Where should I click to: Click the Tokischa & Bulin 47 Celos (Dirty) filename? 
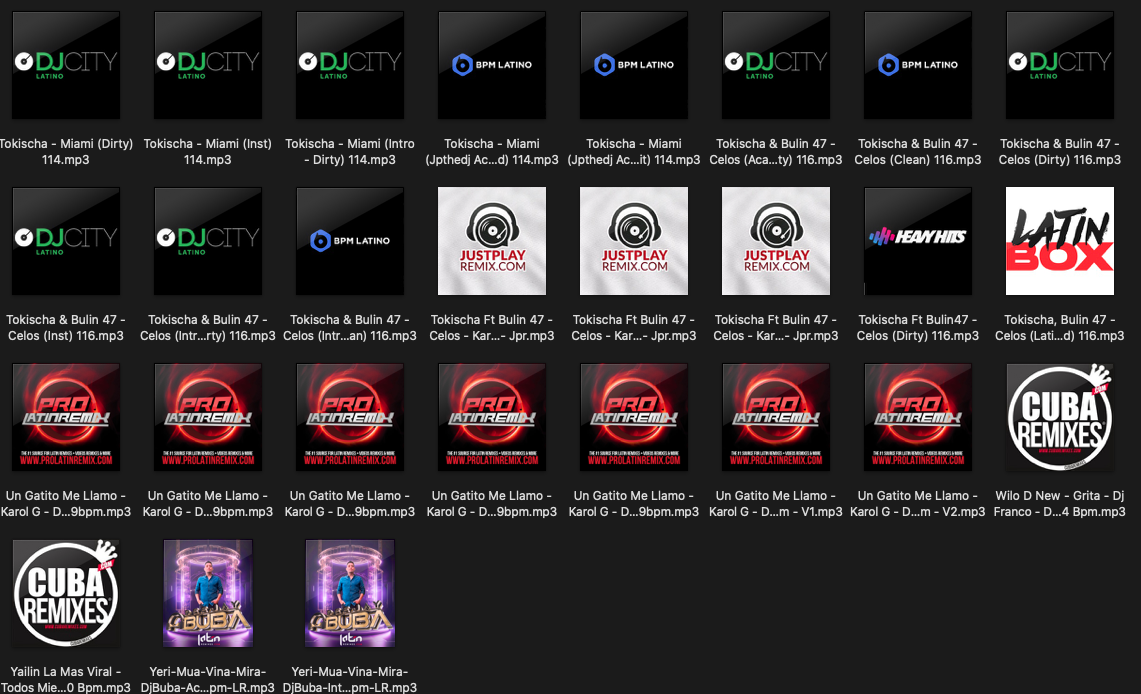coord(1060,152)
